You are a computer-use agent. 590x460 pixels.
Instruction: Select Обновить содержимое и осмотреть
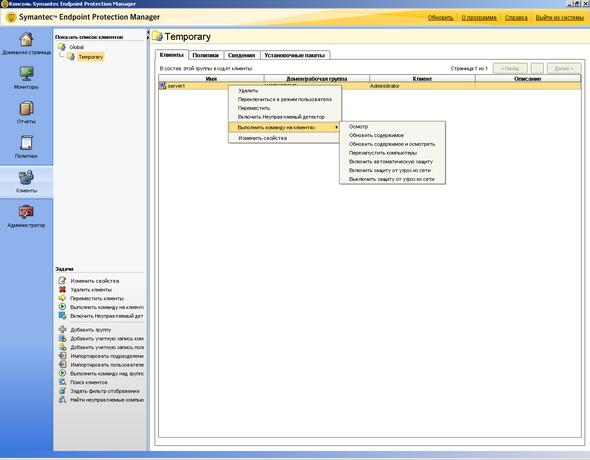pos(392,144)
